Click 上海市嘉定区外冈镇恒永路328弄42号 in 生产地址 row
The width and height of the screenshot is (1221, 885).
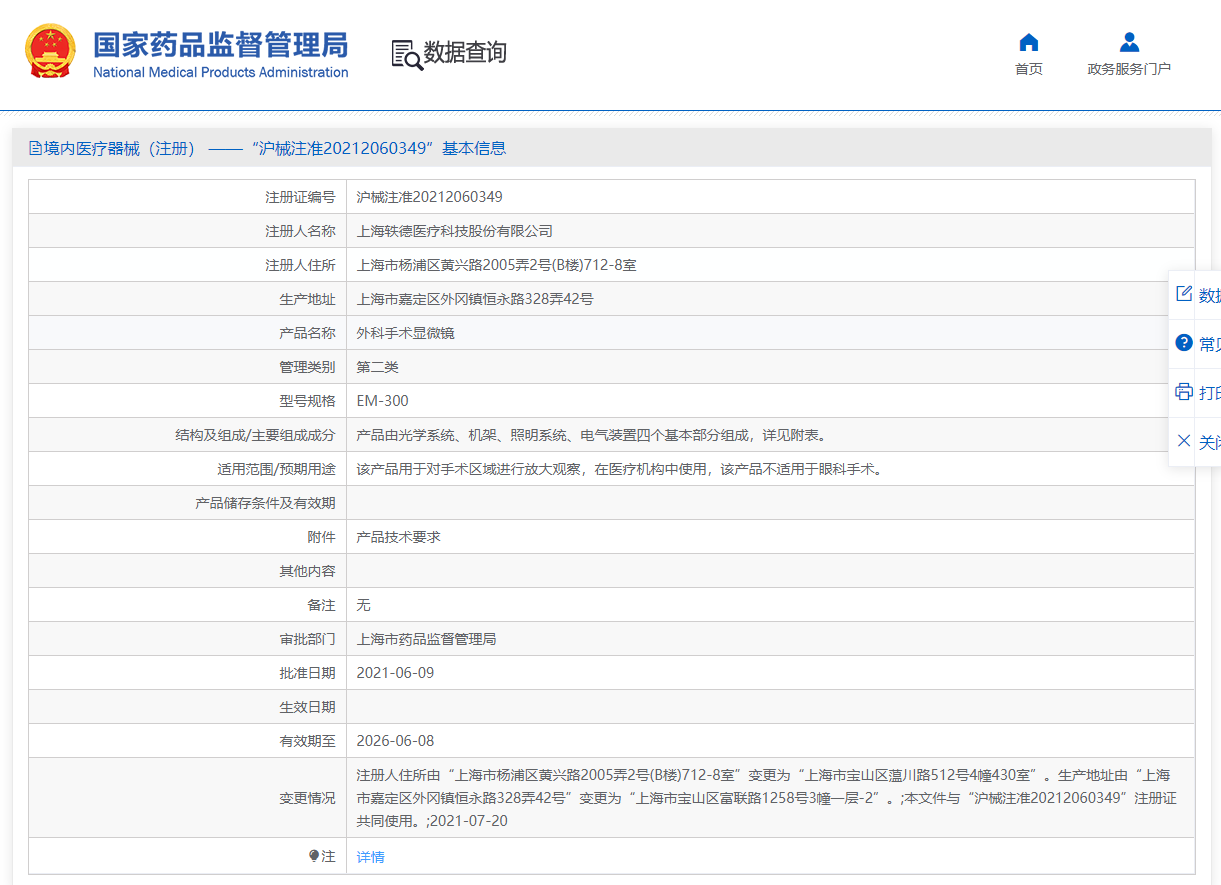pos(475,299)
